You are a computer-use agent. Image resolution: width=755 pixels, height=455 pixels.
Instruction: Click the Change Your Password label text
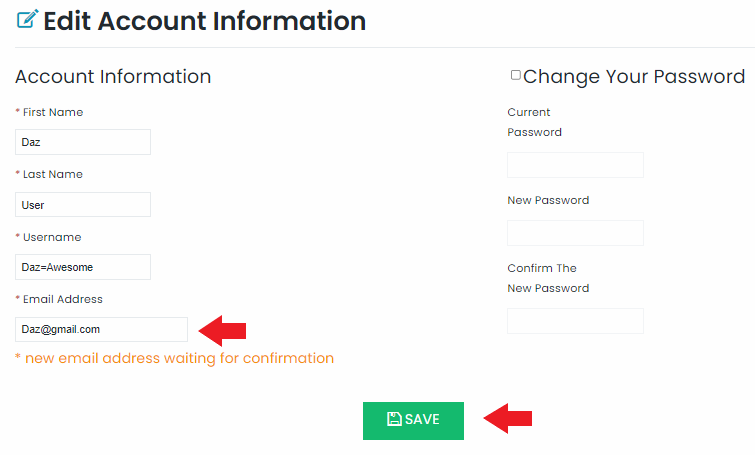[x=634, y=77]
